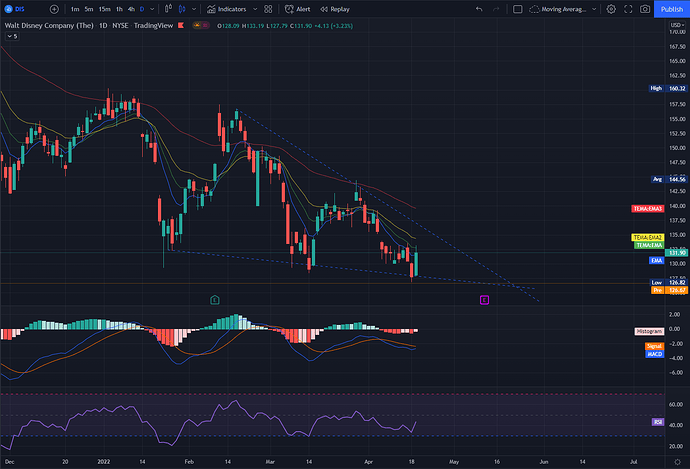This screenshot has width=690, height=469.
Task: Select the bars chart style icon
Action: [168, 9]
